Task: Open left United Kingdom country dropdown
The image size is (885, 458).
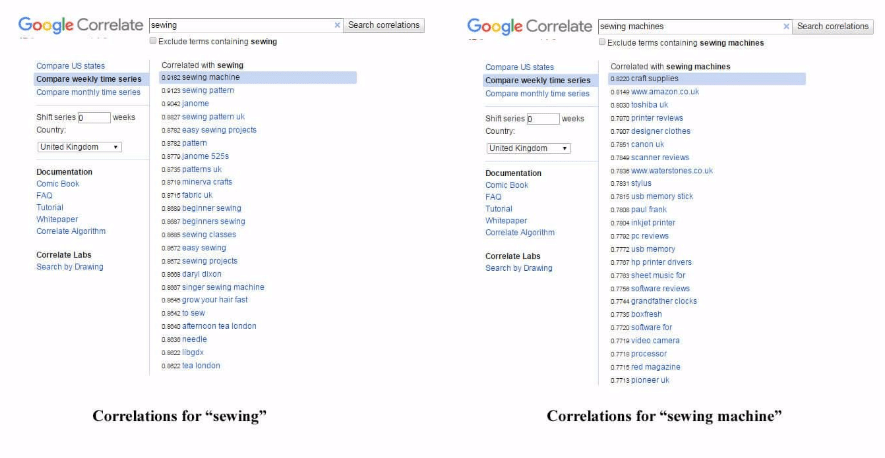Action: click(x=79, y=147)
